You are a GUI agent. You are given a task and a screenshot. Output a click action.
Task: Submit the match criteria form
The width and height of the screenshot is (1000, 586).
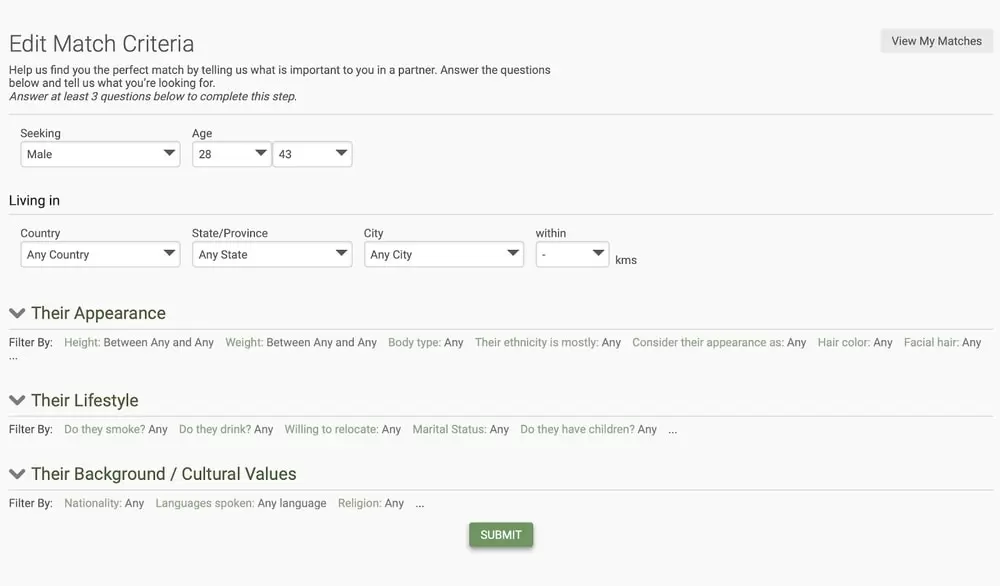click(x=501, y=535)
